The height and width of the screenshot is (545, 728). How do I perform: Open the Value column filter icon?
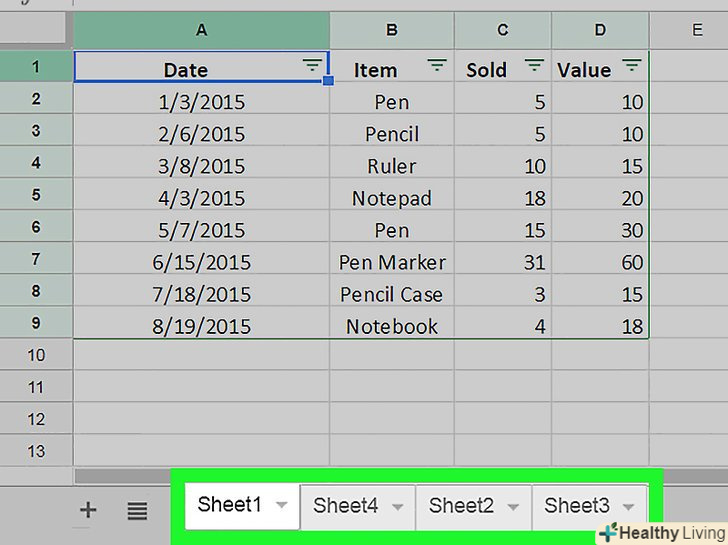click(631, 66)
